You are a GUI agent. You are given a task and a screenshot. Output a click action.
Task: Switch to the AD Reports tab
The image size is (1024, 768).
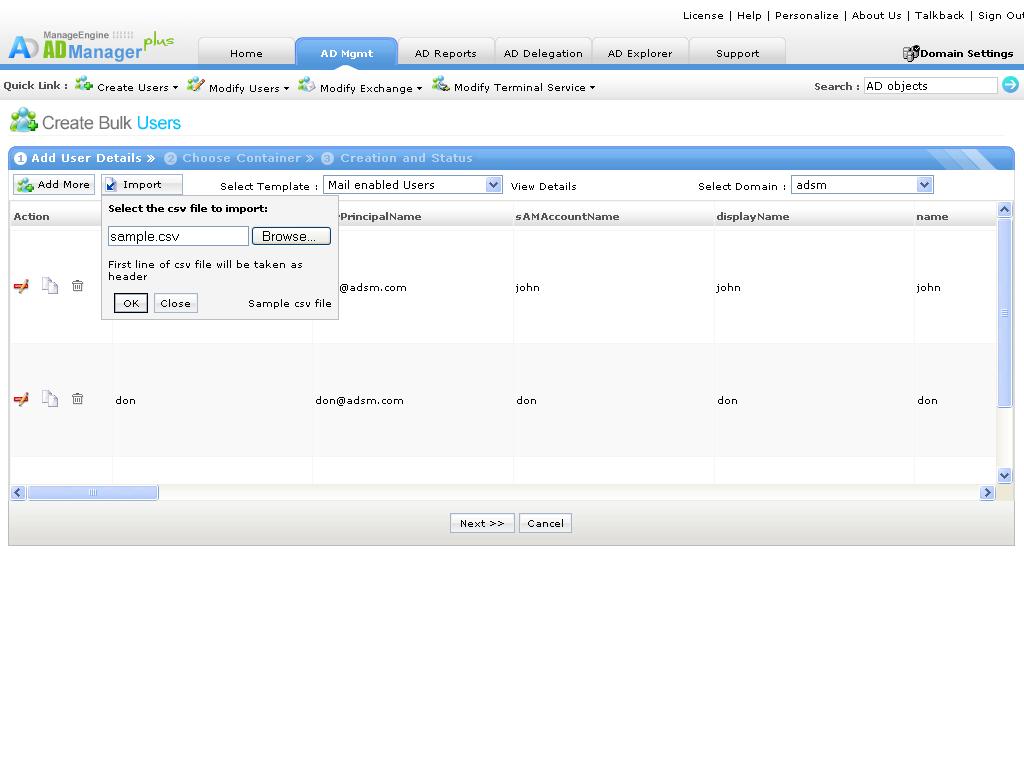(x=445, y=52)
